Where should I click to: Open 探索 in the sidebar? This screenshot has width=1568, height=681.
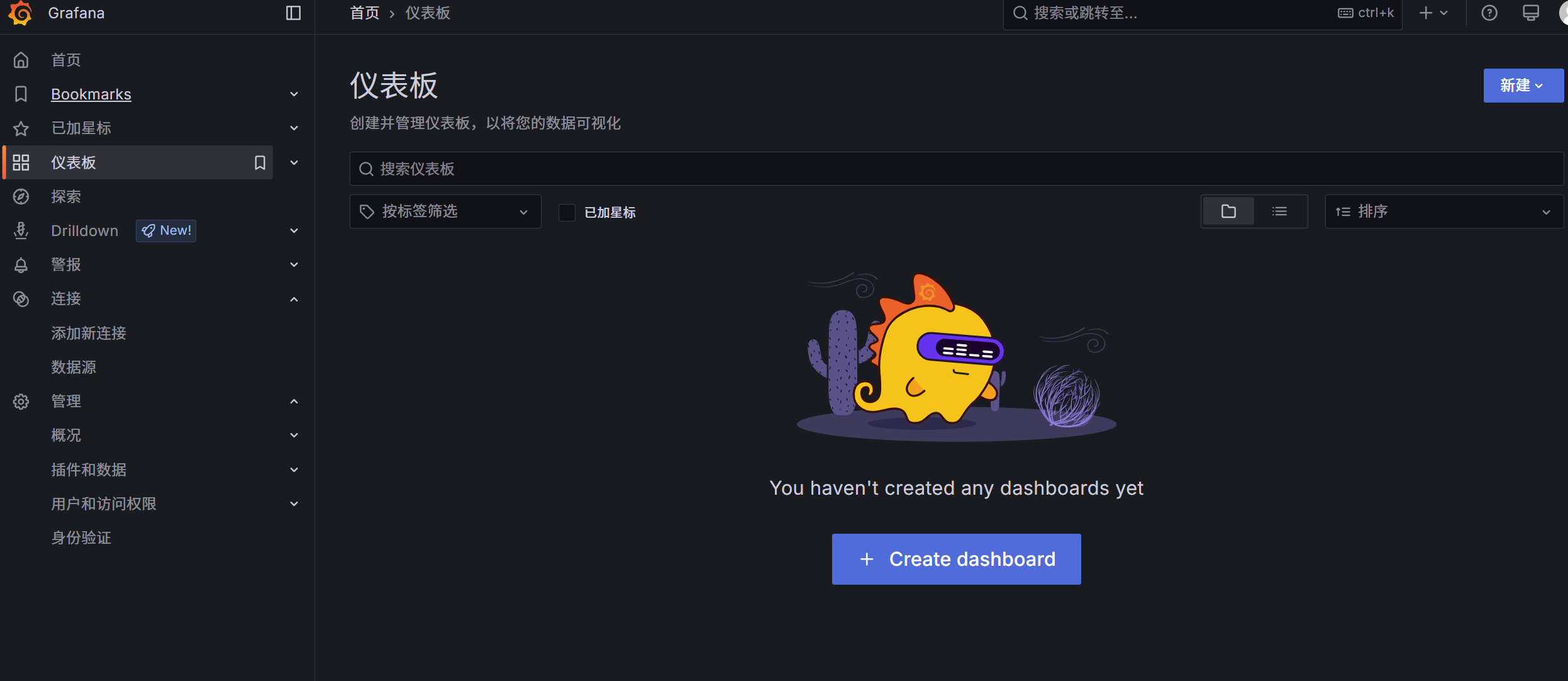pyautogui.click(x=66, y=196)
